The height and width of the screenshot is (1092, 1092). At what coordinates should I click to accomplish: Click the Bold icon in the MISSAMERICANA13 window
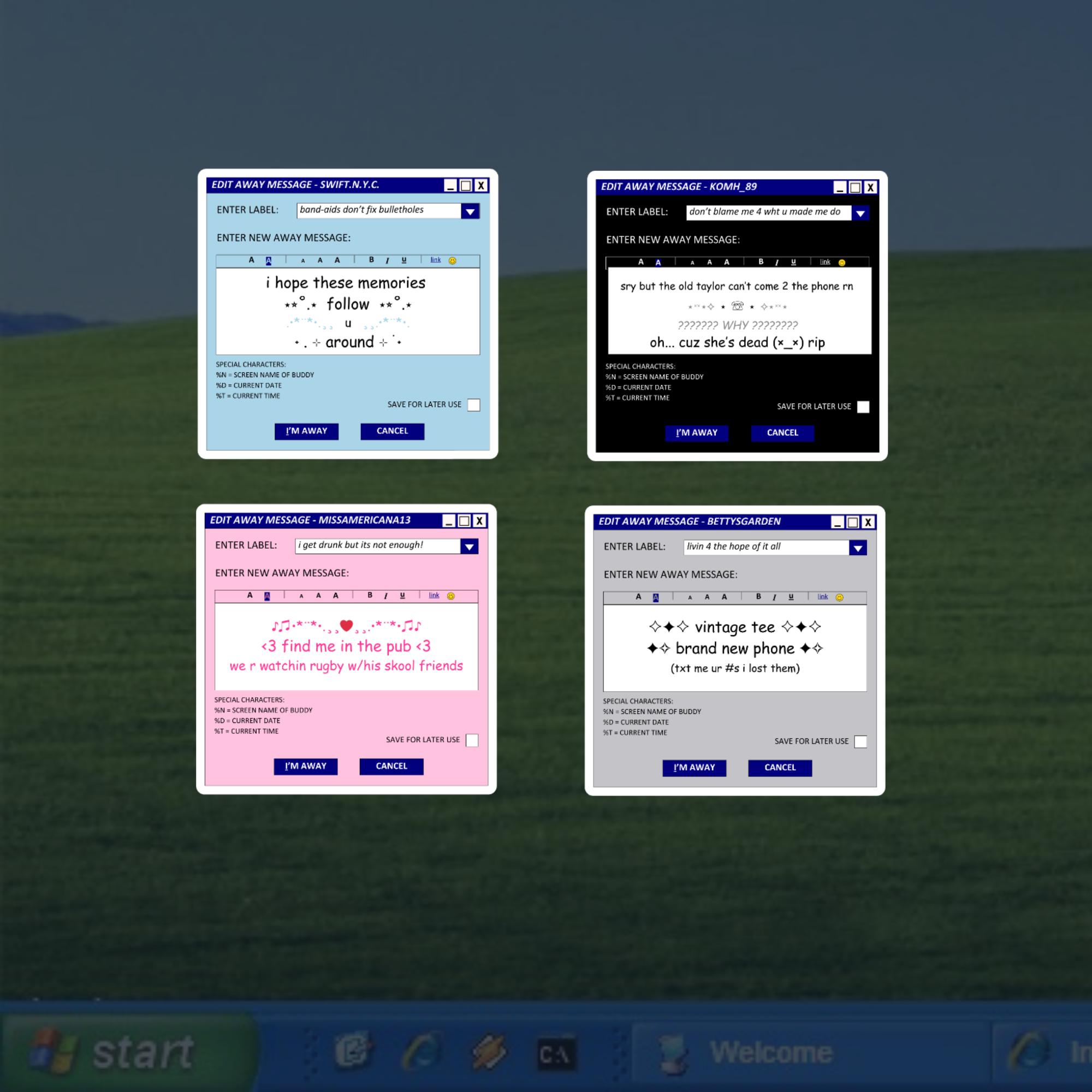[370, 595]
